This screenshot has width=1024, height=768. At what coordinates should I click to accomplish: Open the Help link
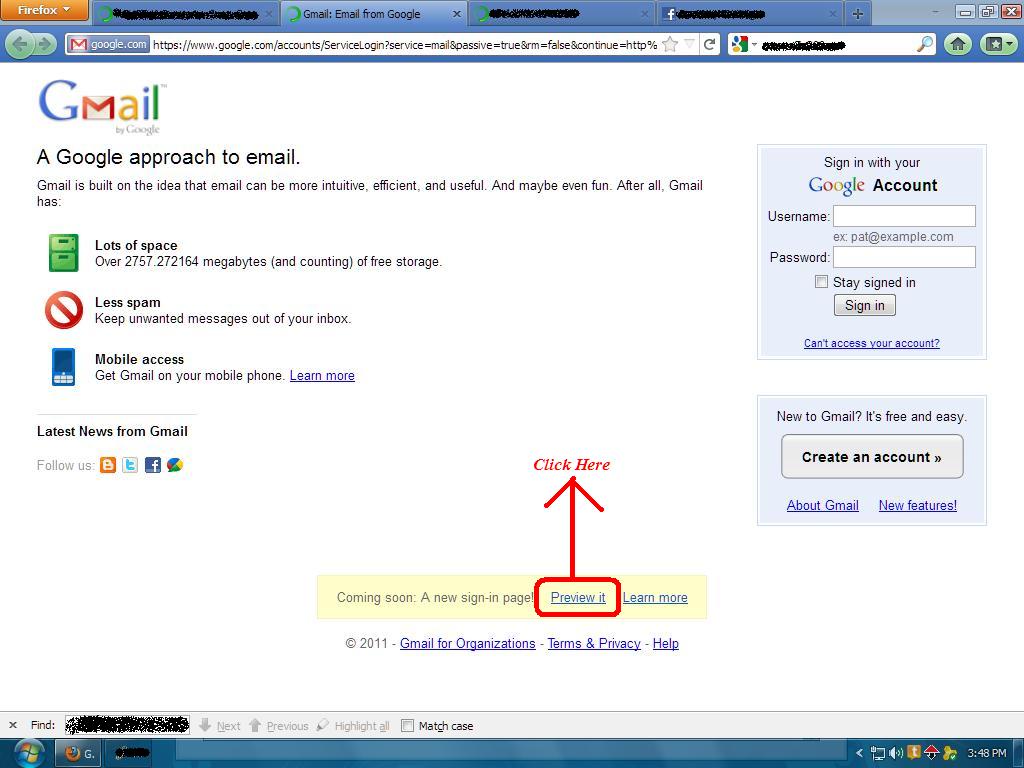[x=665, y=643]
